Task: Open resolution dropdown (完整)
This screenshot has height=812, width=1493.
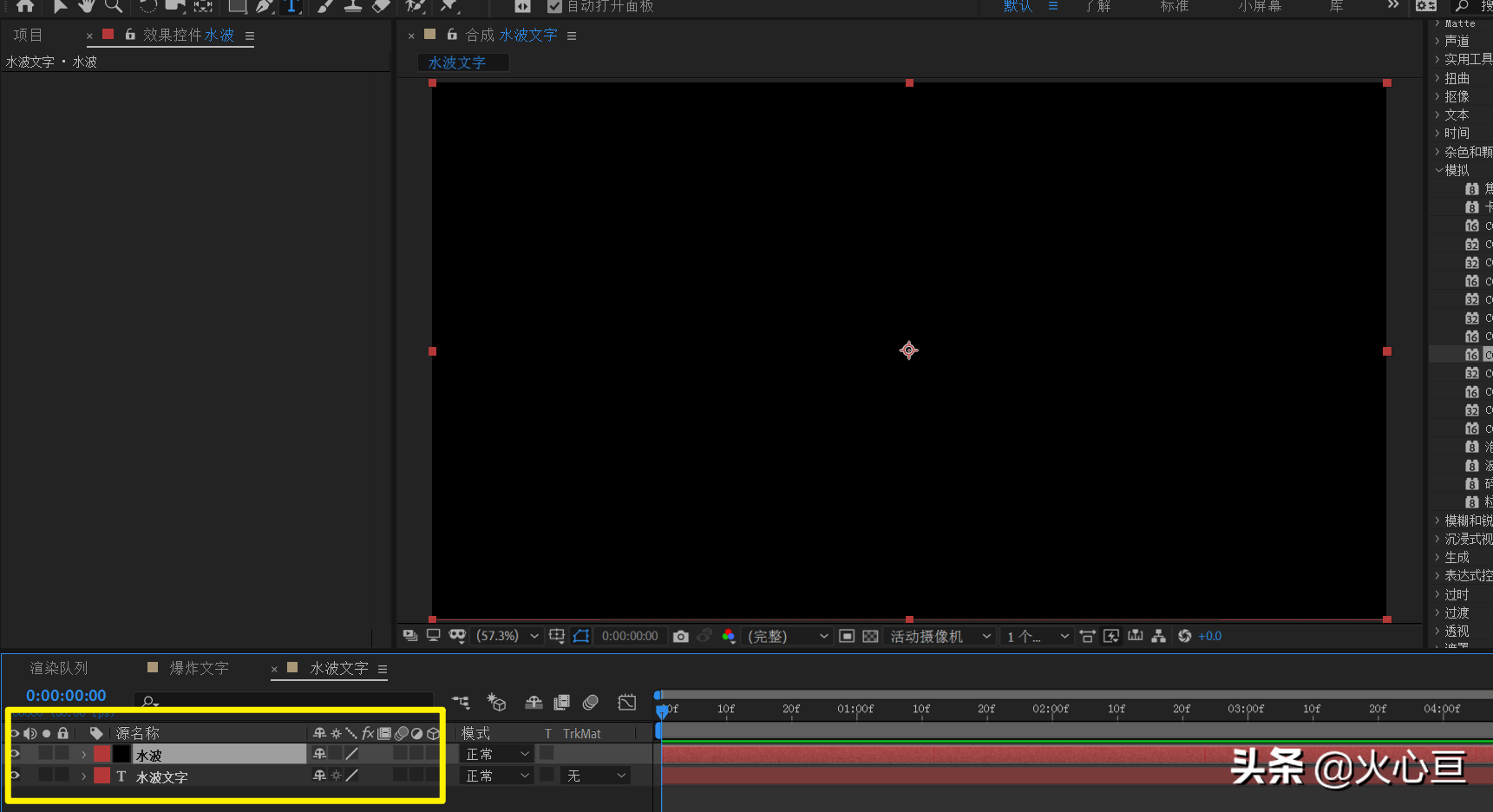Action: coord(788,637)
